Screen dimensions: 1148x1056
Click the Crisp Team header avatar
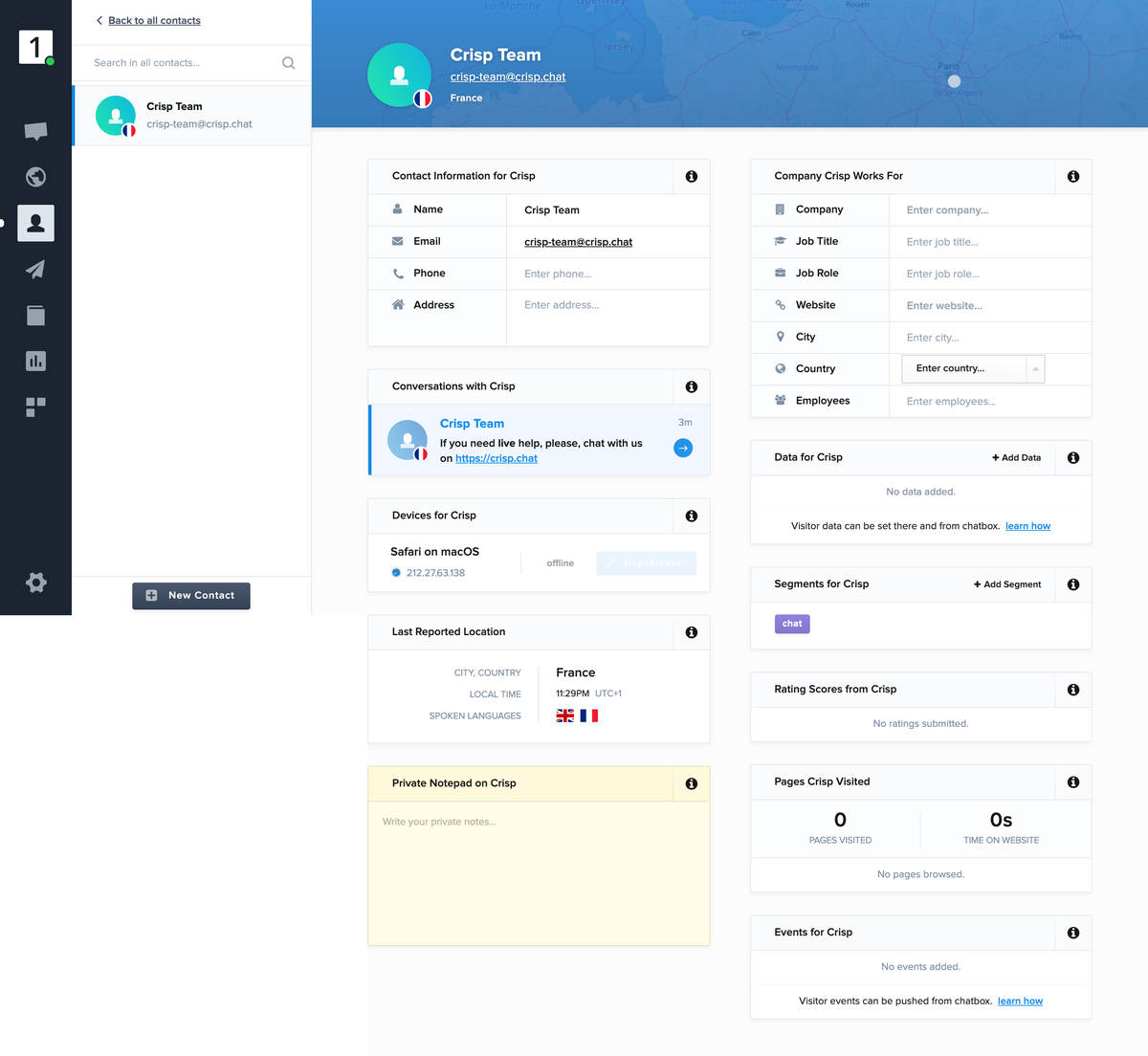click(x=400, y=76)
